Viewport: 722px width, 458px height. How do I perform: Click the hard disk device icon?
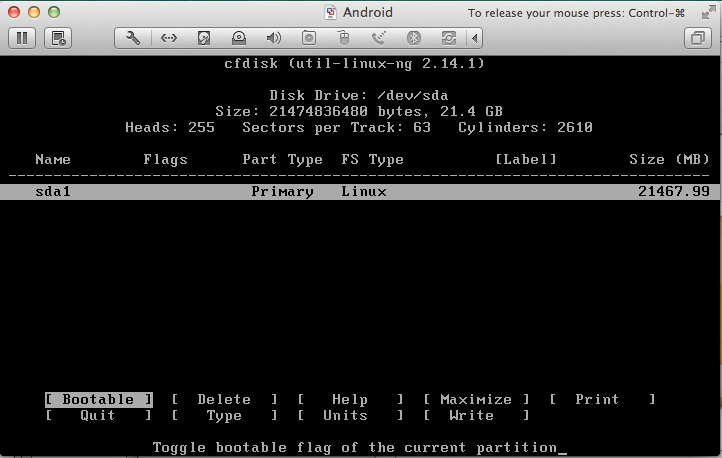click(x=204, y=38)
